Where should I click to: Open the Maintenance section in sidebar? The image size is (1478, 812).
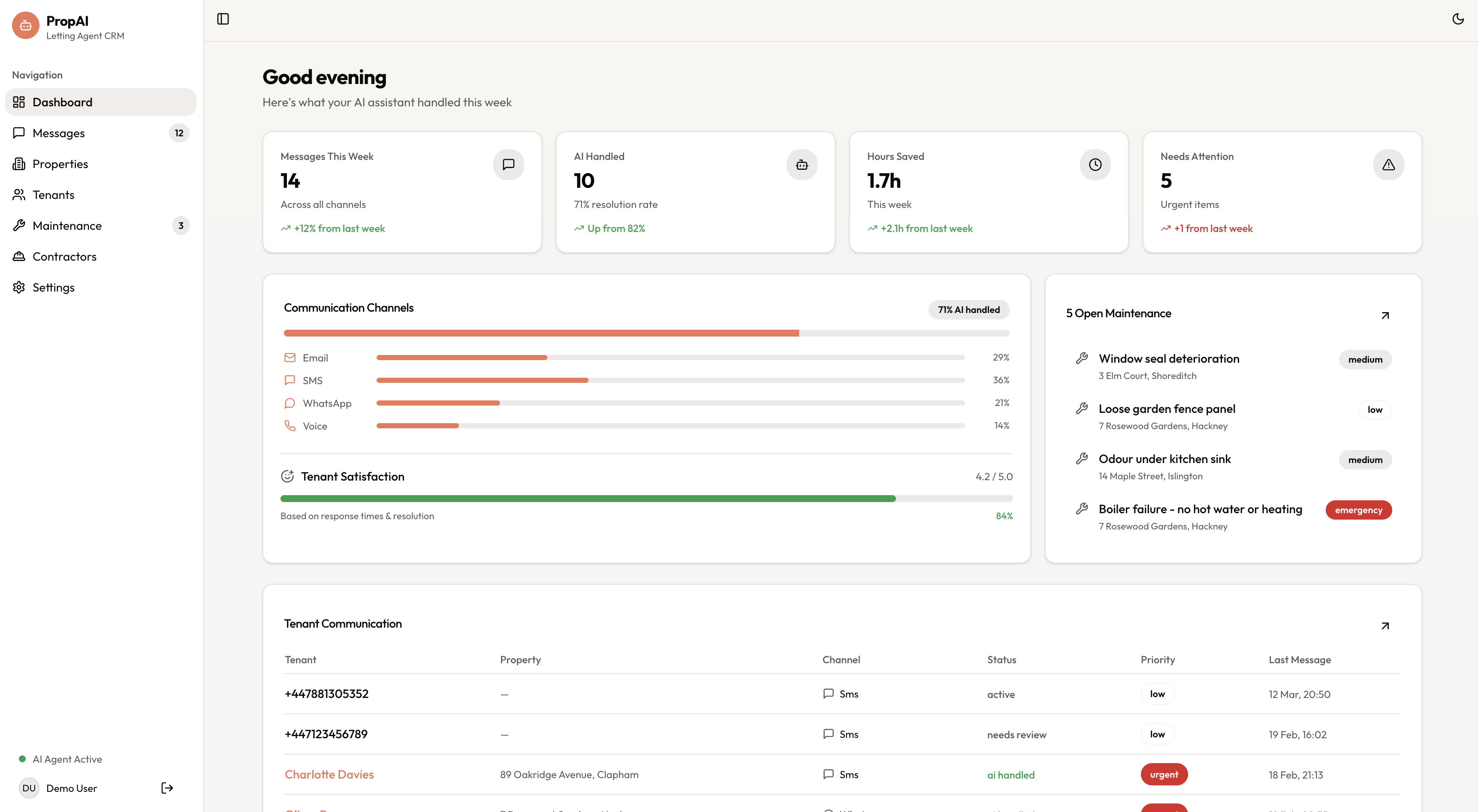coord(67,226)
